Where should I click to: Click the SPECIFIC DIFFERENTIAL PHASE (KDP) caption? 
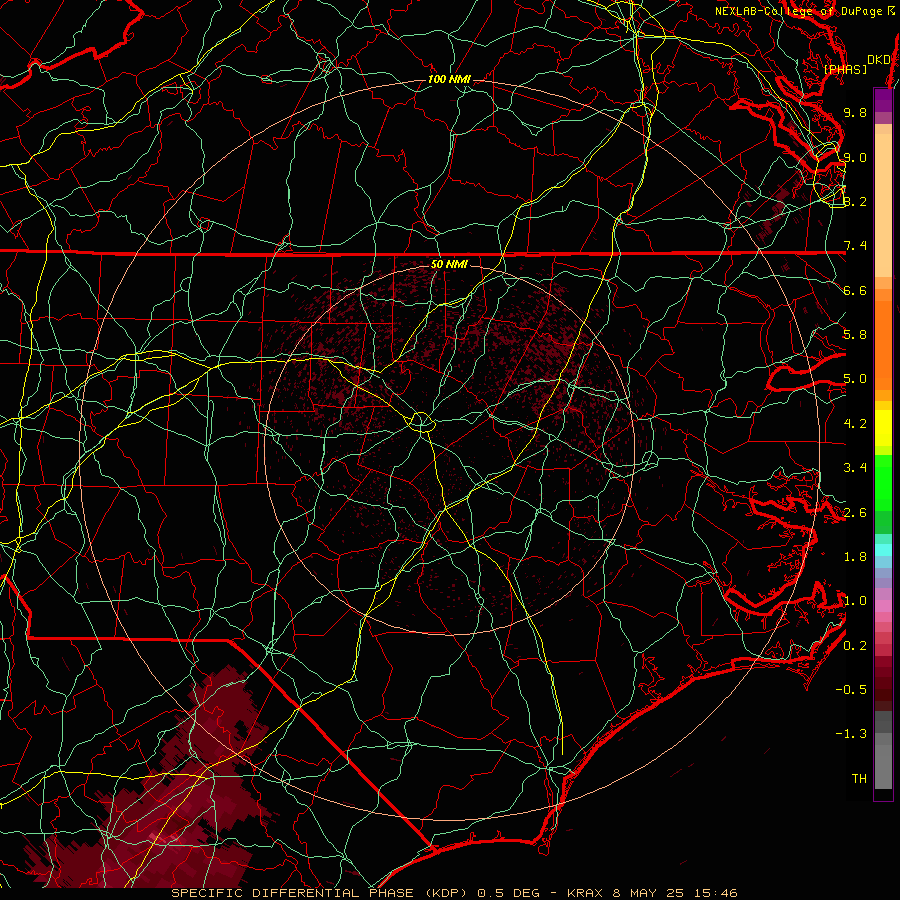coord(318,893)
